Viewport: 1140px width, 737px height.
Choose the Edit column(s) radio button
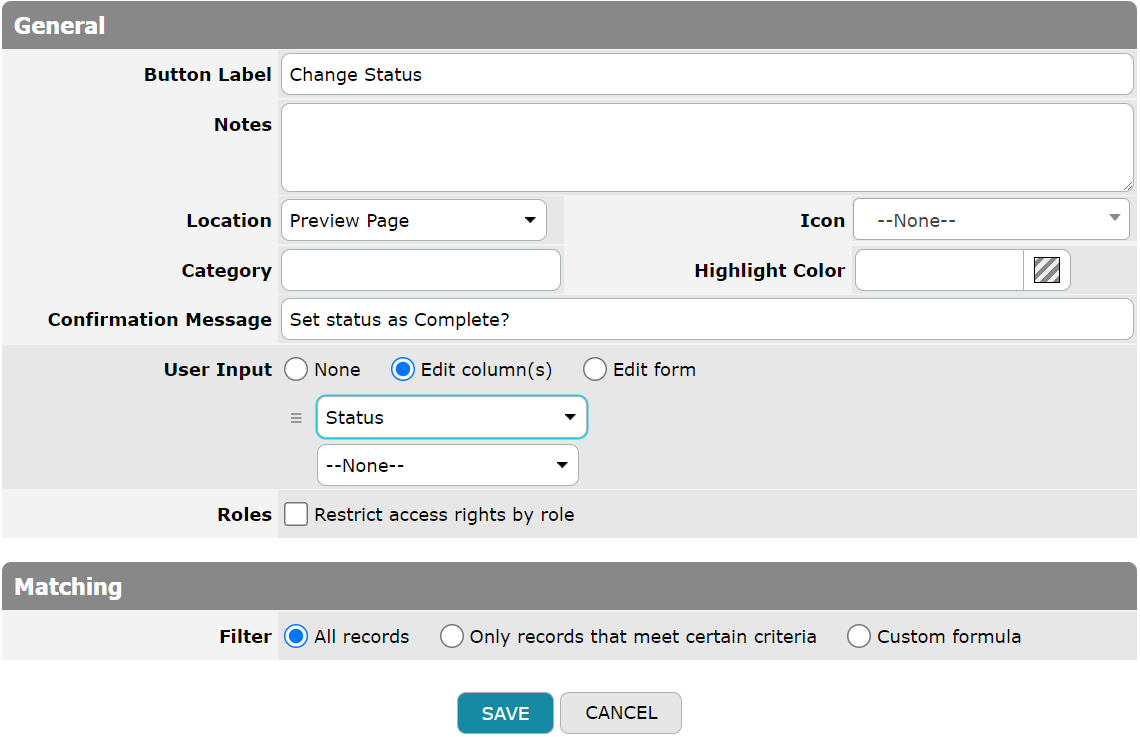coord(403,370)
